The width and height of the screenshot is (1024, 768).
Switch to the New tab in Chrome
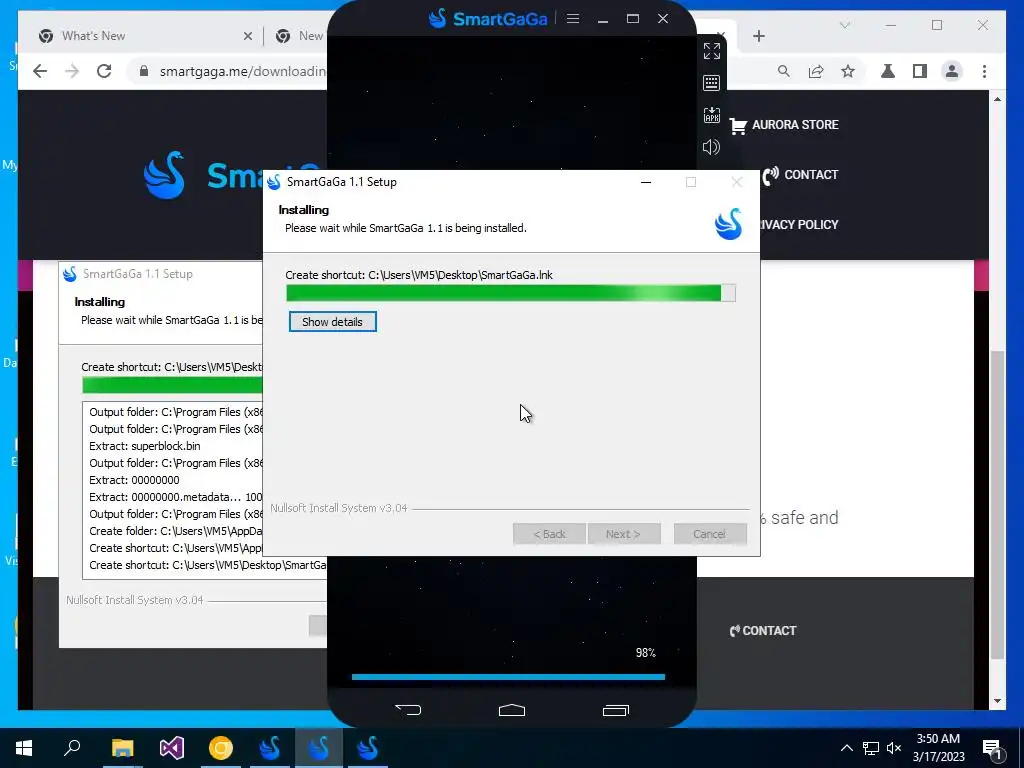point(299,36)
